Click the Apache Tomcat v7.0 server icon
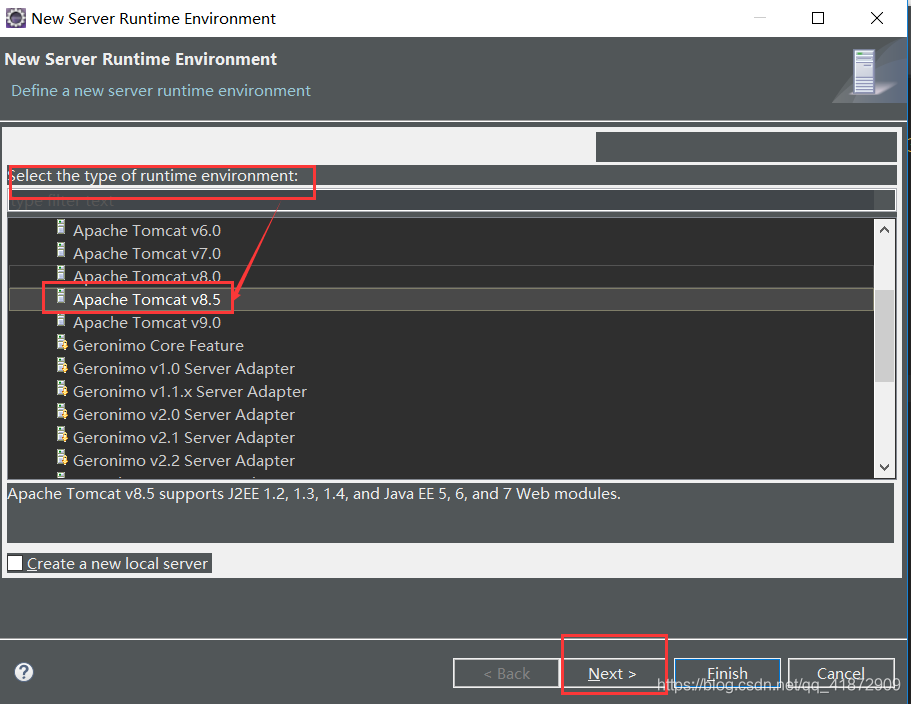 pos(61,250)
